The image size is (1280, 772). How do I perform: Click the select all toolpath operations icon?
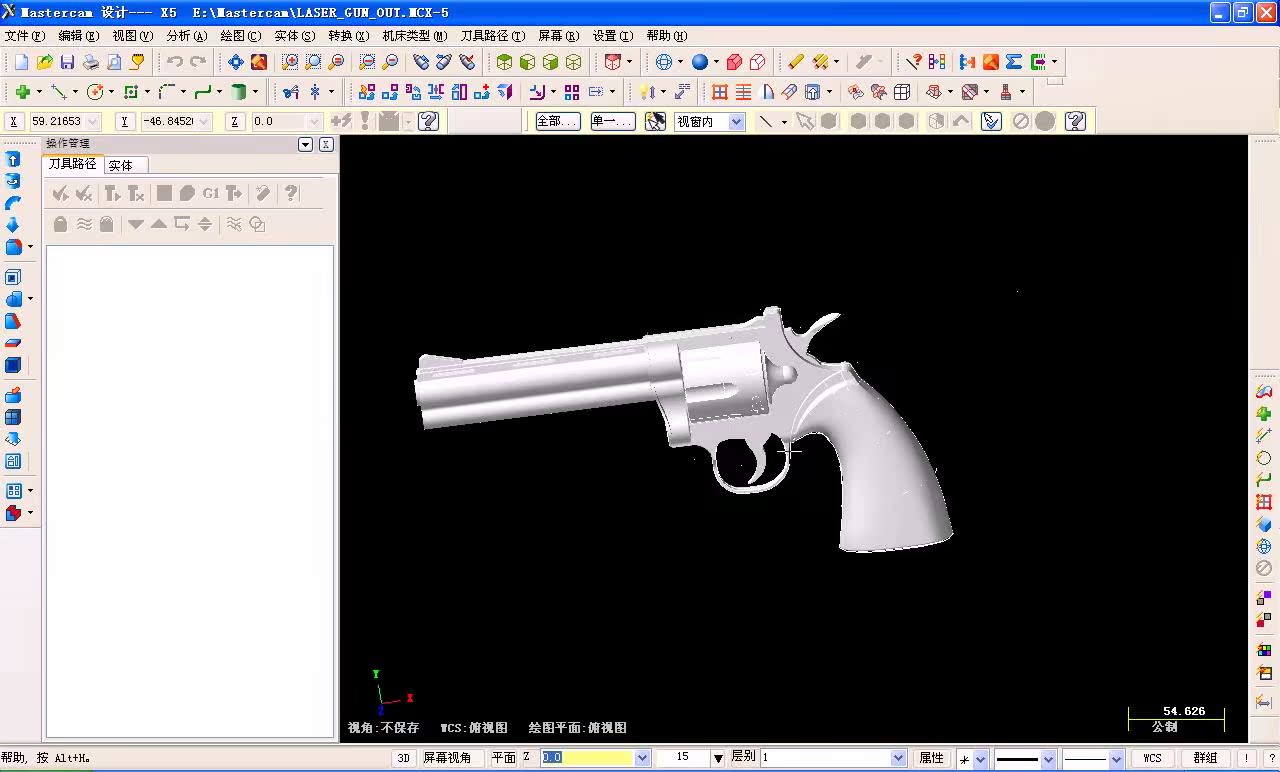click(60, 193)
